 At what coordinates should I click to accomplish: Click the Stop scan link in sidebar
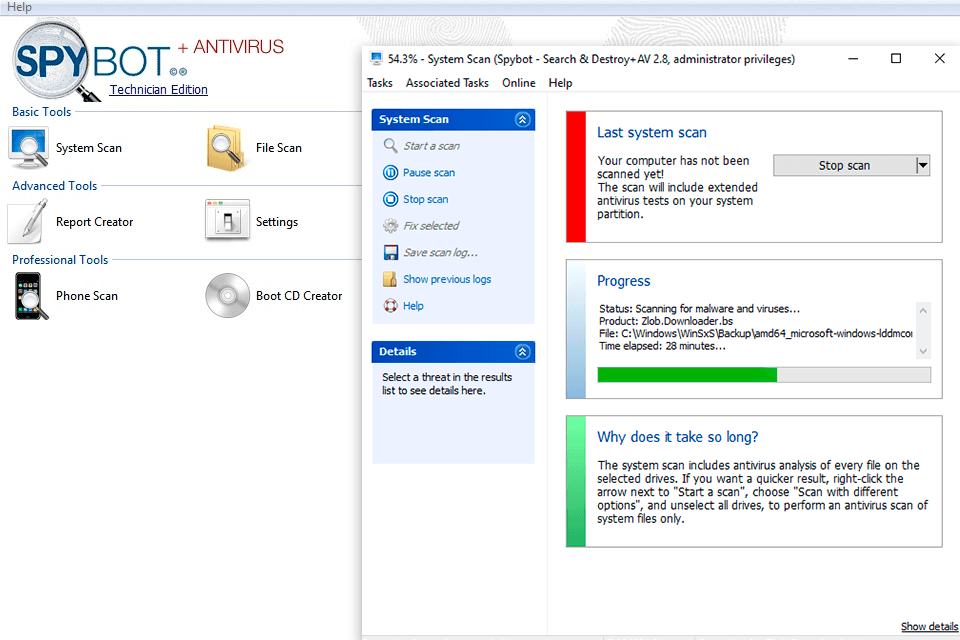(x=426, y=199)
